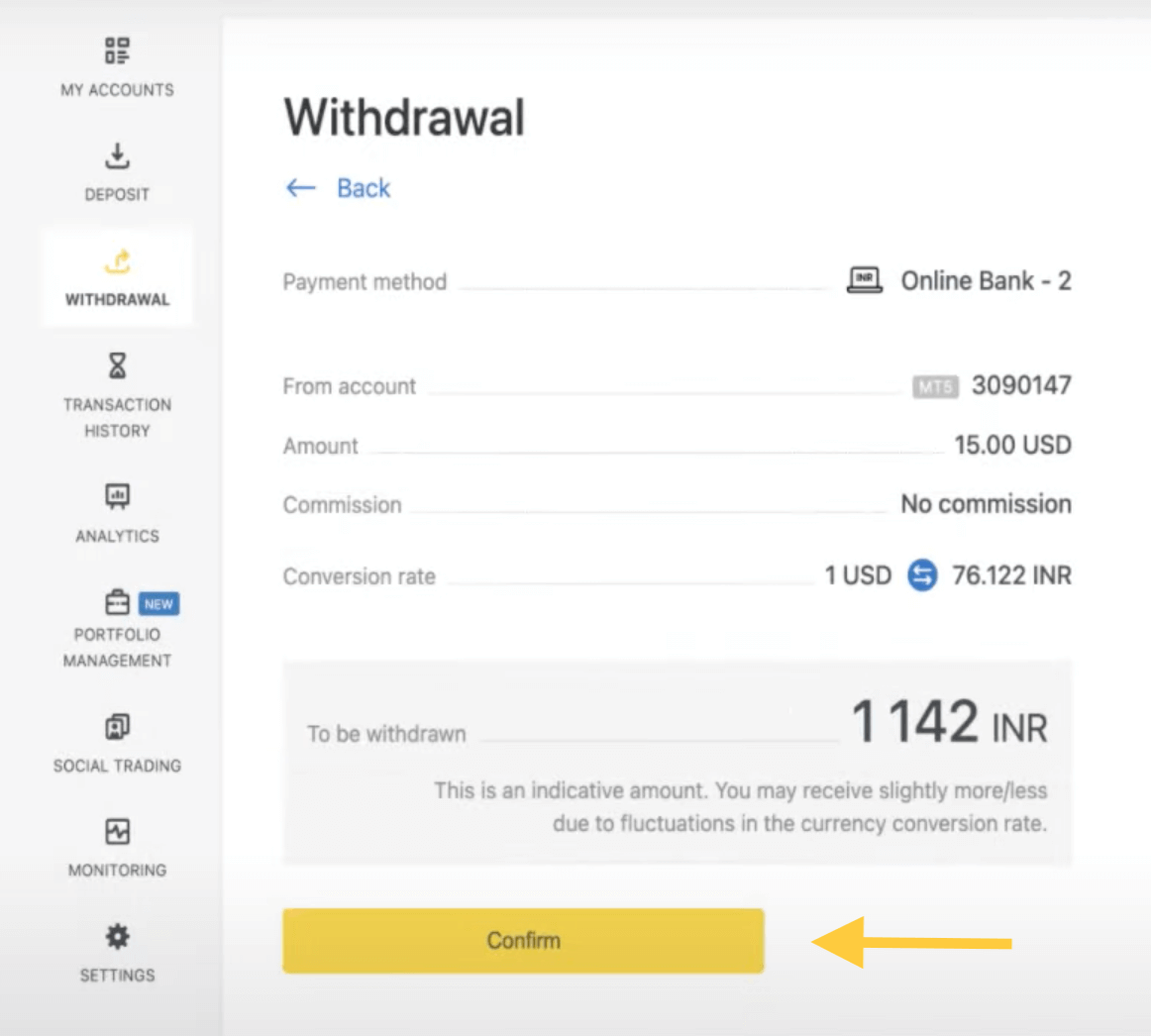Open MONITORING menu label
The width and height of the screenshot is (1151, 1036).
click(117, 870)
